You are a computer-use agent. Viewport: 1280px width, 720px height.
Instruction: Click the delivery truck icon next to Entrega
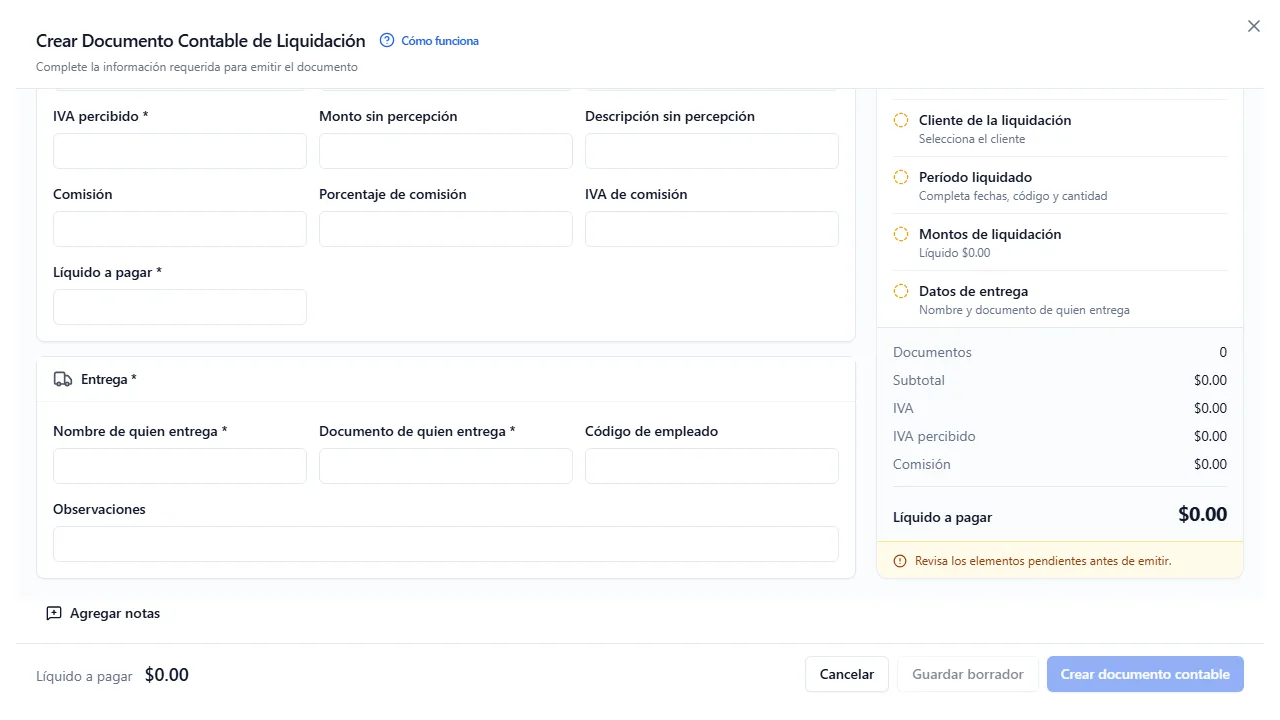63,380
